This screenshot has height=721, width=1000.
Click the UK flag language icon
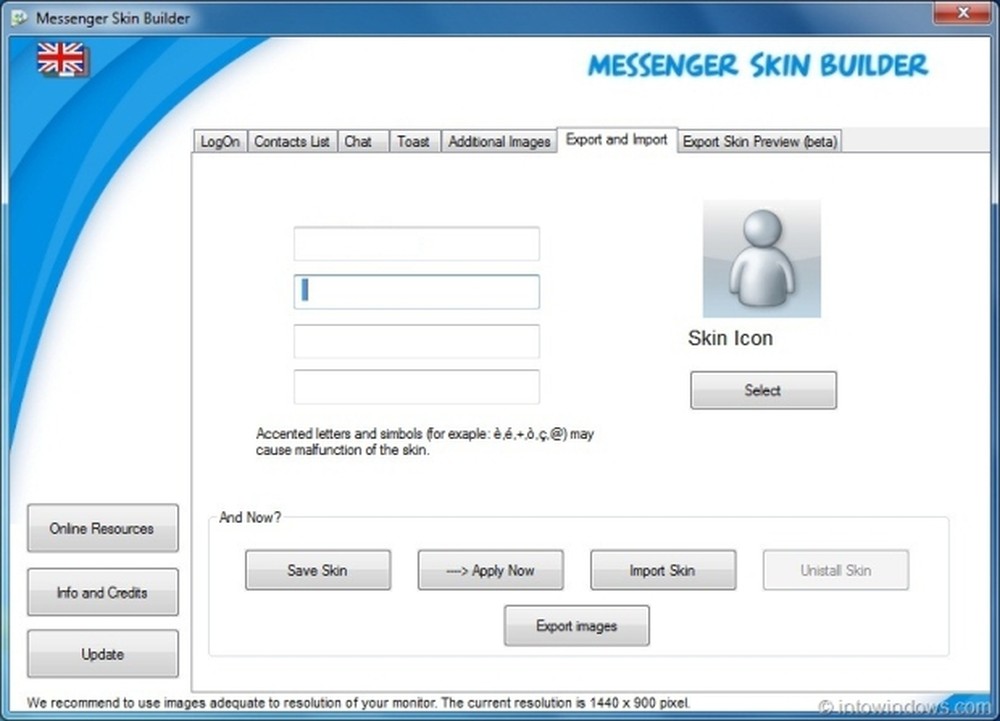click(60, 60)
